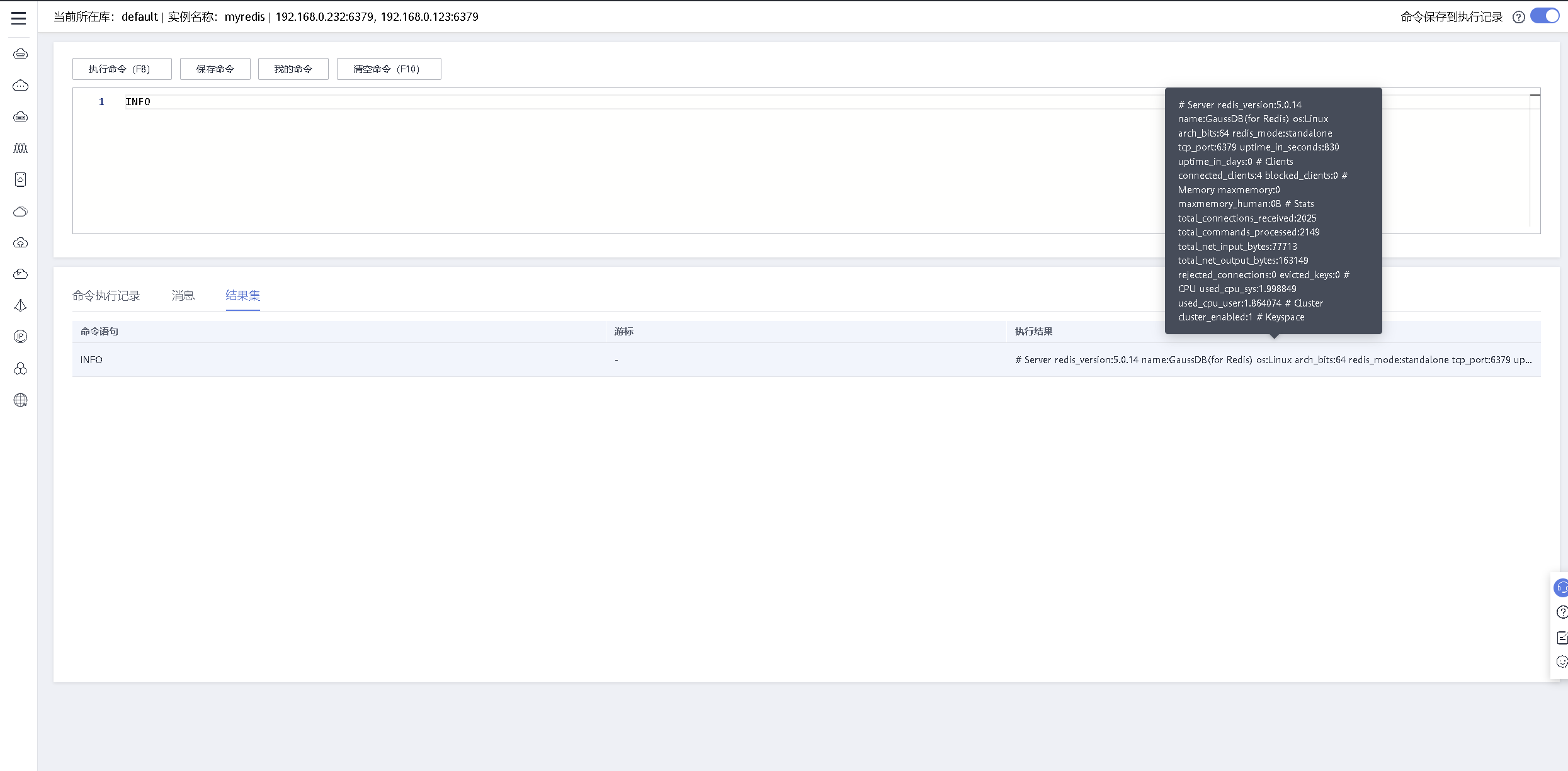Click 执行命令 (F8) button
This screenshot has height=771, width=1568.
pos(122,69)
